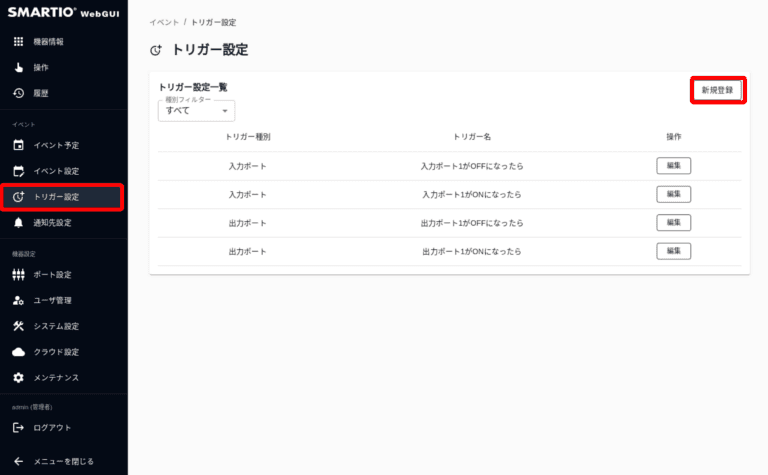Click the トリガー種別 column header
The height and width of the screenshot is (475, 768).
point(247,137)
